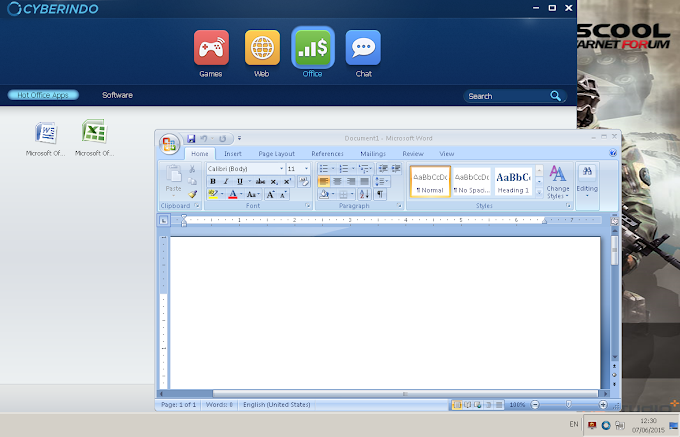This screenshot has height=437, width=680.
Task: Click the Hot Office Apps button
Action: click(x=43, y=95)
